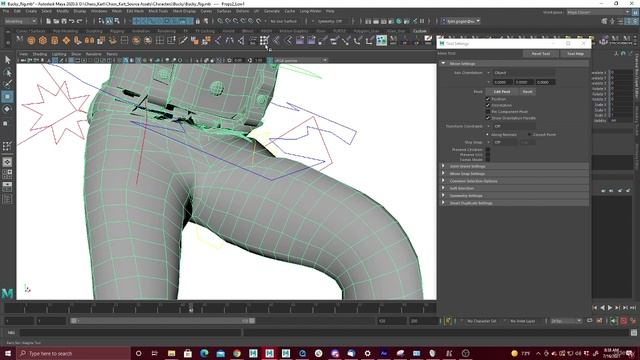The height and width of the screenshot is (360, 640).
Task: Activate the Scale tool in toolbox
Action: point(6,123)
